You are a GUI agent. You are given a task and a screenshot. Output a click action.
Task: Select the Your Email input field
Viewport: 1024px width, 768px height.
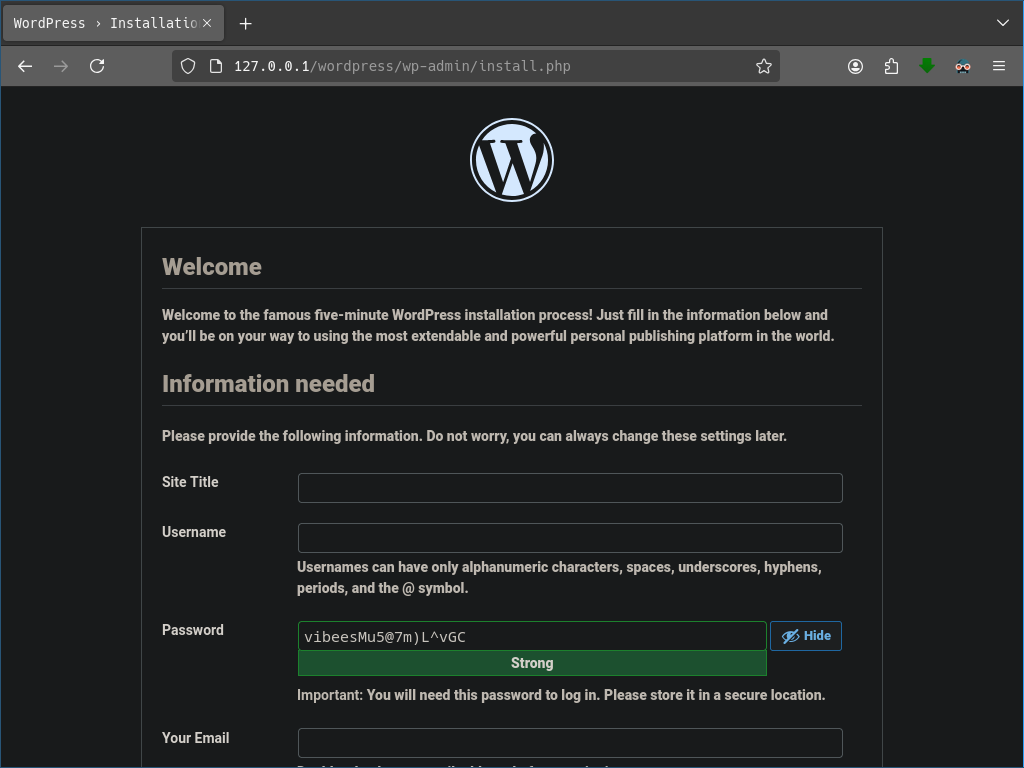[570, 743]
